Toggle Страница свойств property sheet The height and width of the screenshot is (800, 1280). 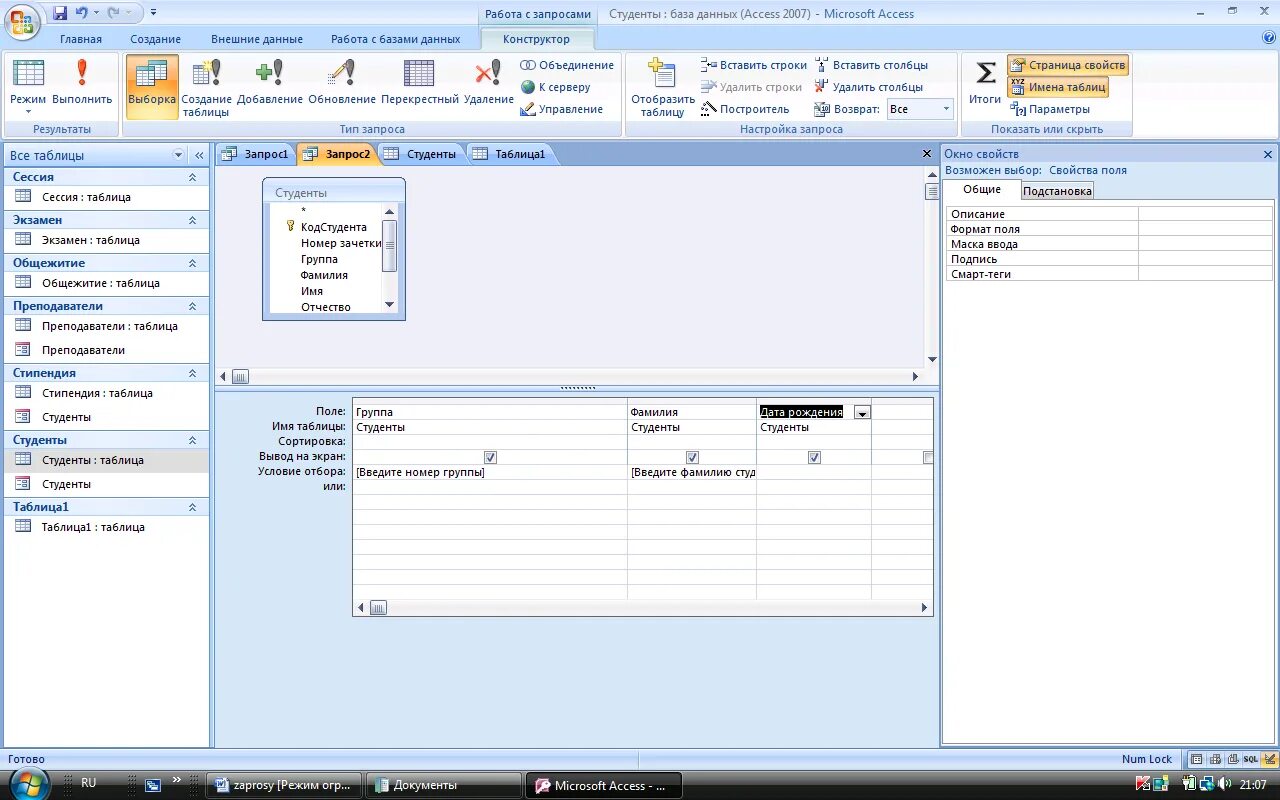point(1068,65)
